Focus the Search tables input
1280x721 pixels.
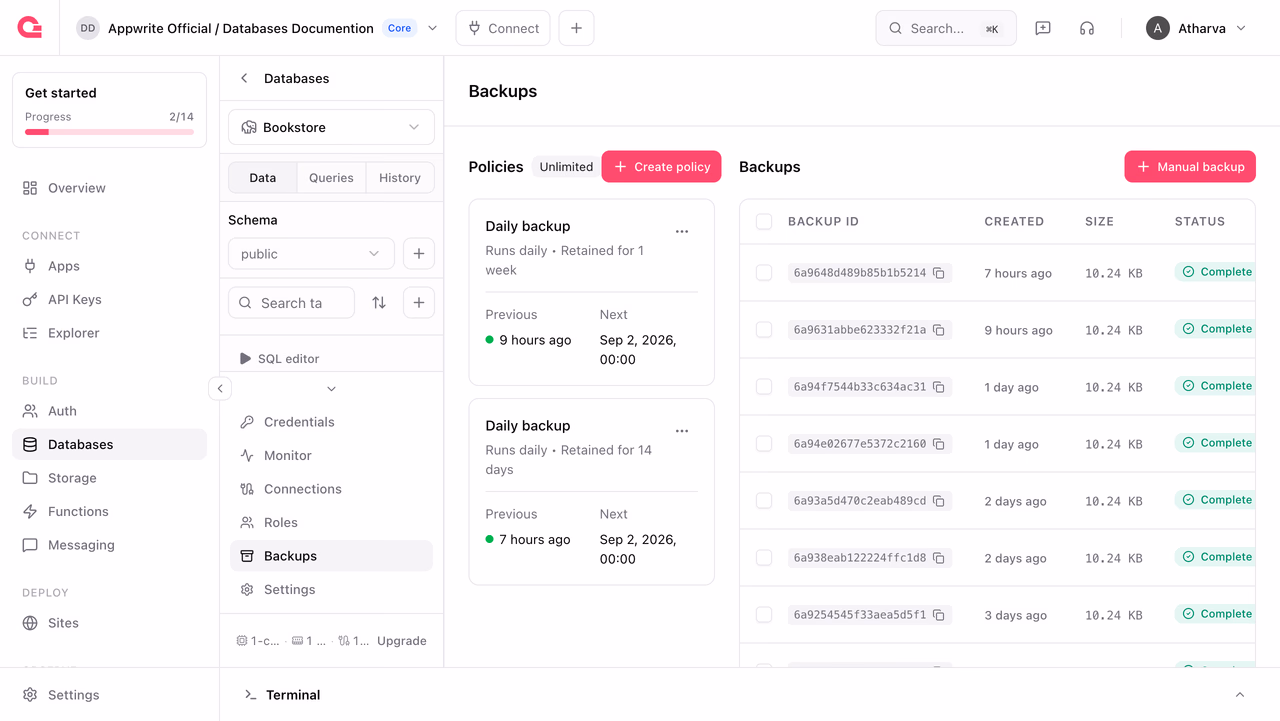292,303
